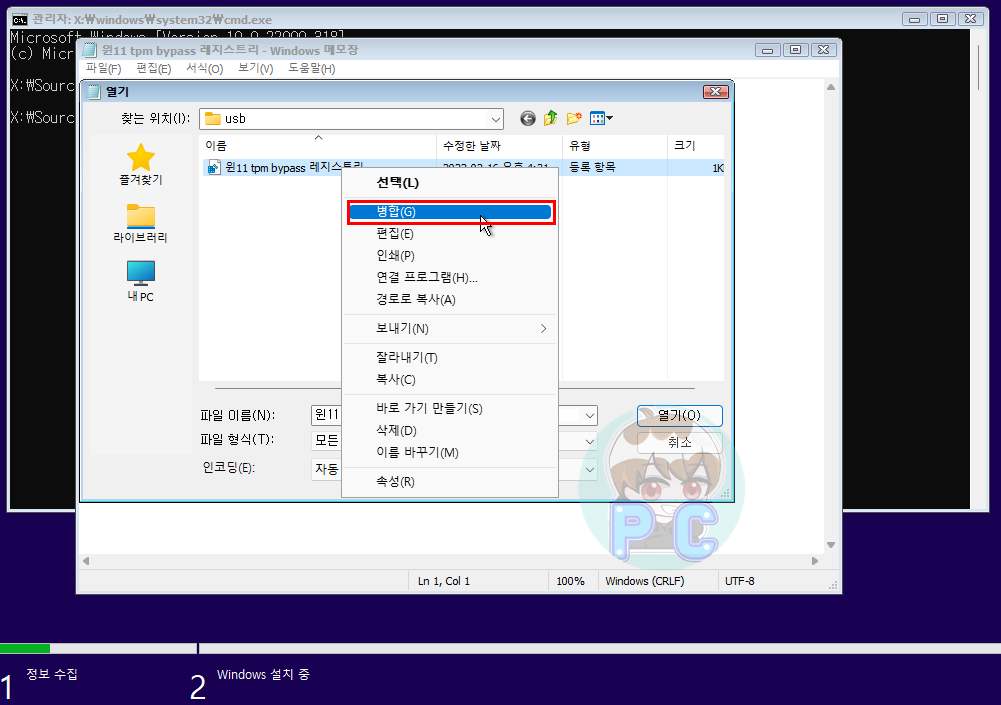Sort by 크기 column header
Image resolution: width=1001 pixels, height=705 pixels.
click(696, 146)
